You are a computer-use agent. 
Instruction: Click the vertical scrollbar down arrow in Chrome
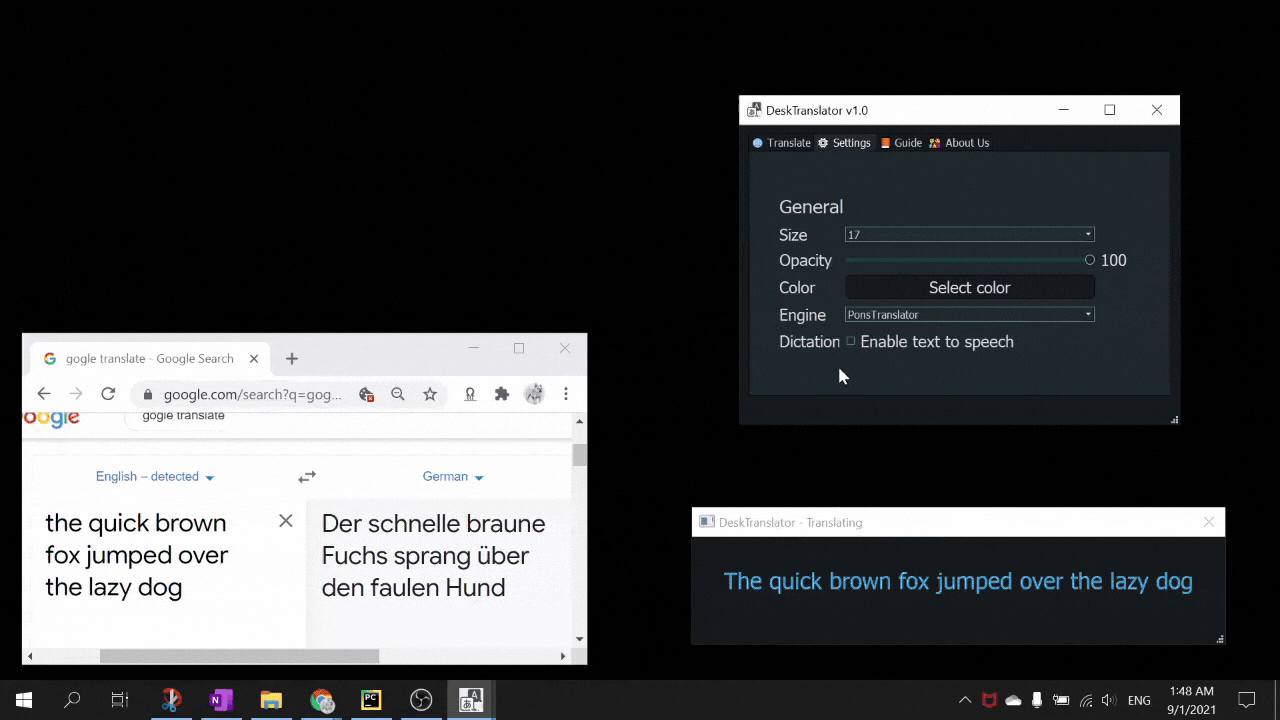[x=580, y=639]
